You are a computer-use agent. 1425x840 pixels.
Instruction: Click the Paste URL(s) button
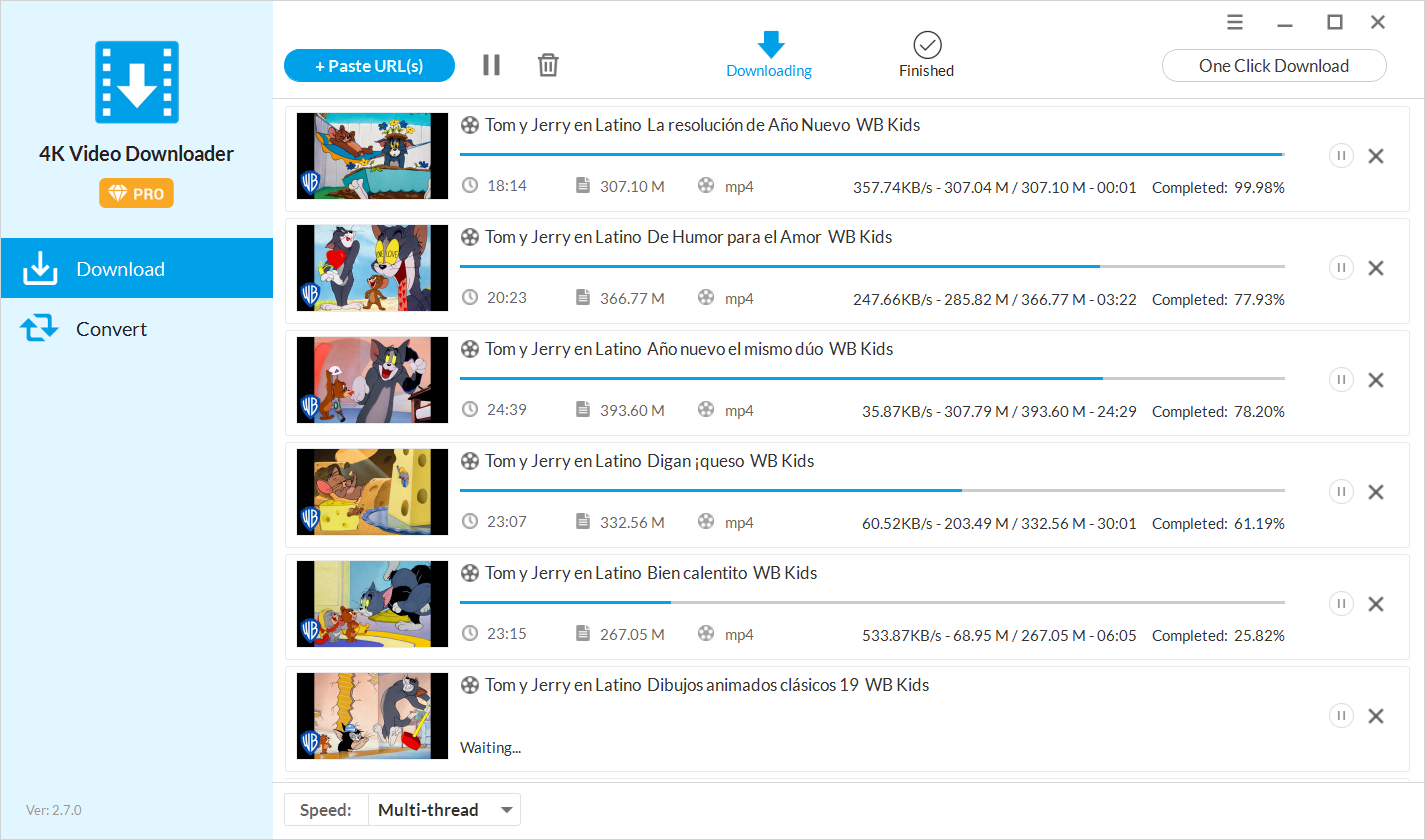tap(369, 66)
